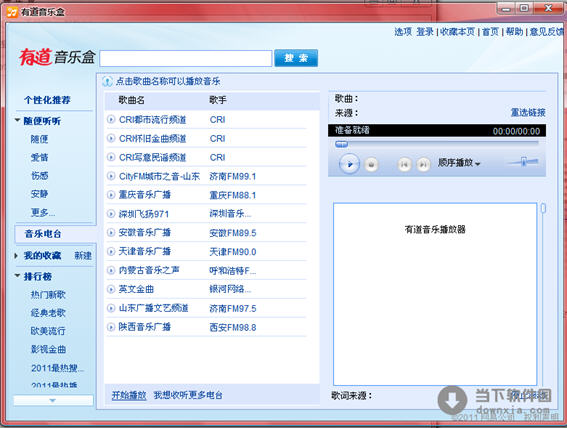
Task: Expand the 我的收藏 section
Action: 16,256
